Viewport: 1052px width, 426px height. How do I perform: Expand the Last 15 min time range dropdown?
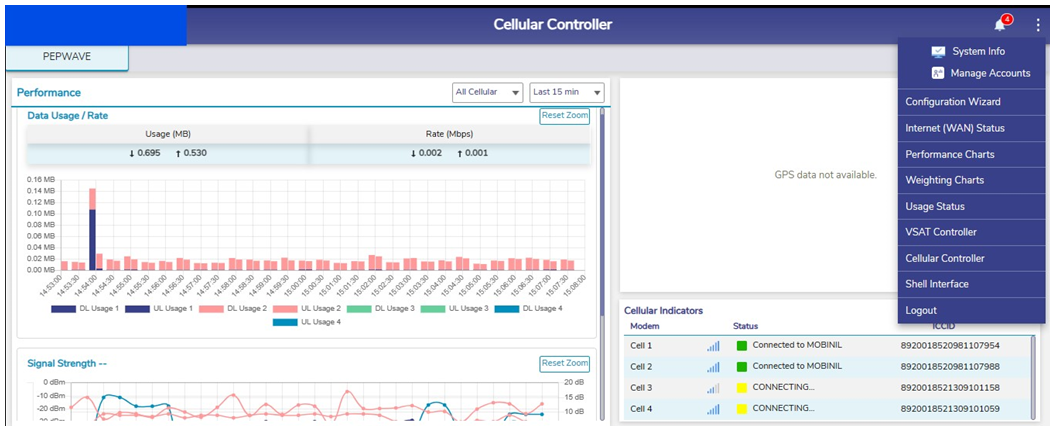coord(566,92)
